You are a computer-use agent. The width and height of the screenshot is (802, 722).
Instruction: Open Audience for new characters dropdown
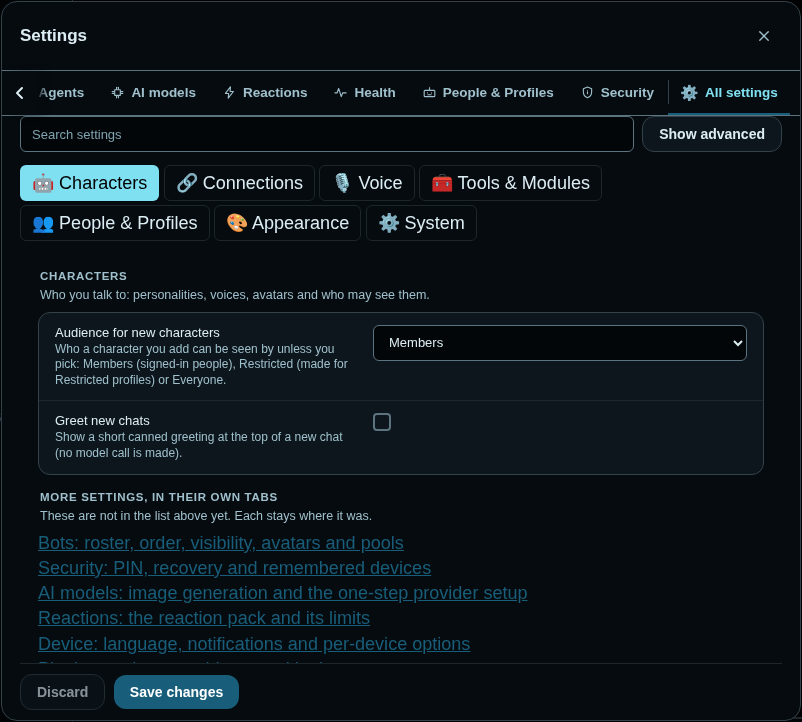point(560,343)
